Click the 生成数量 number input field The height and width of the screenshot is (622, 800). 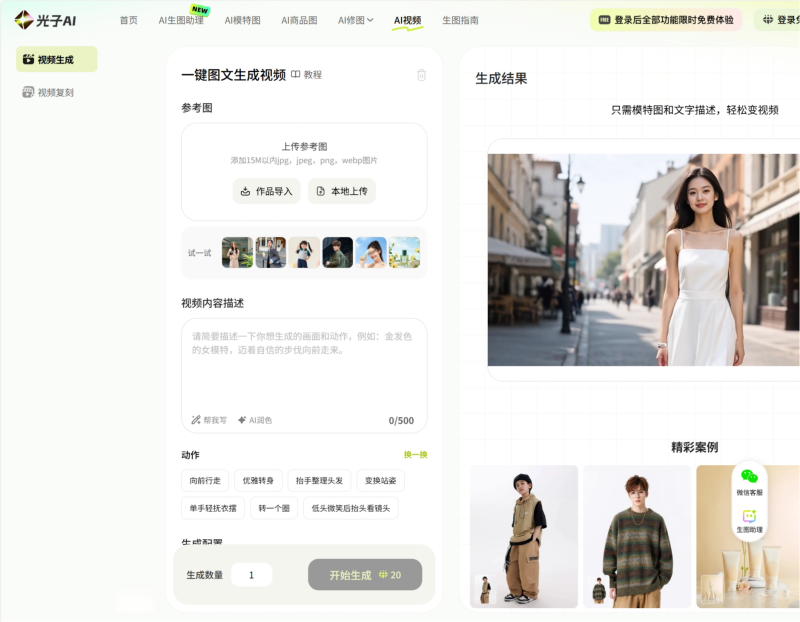pos(251,575)
